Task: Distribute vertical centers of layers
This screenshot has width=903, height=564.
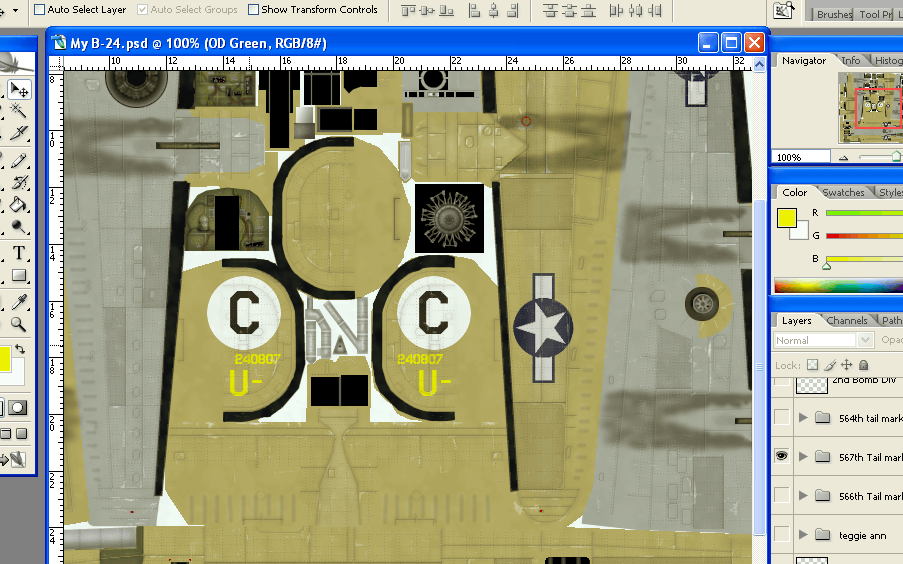Action: point(570,10)
